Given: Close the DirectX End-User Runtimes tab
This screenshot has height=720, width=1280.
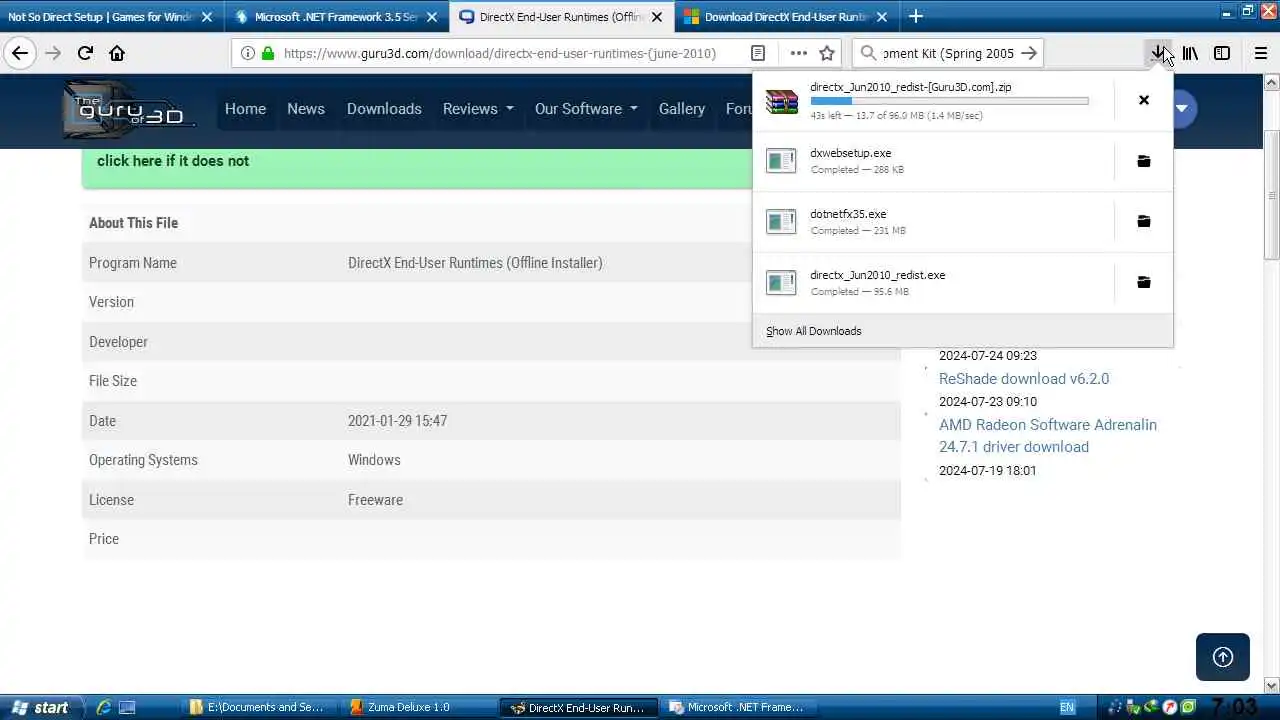Looking at the screenshot, I should [657, 17].
